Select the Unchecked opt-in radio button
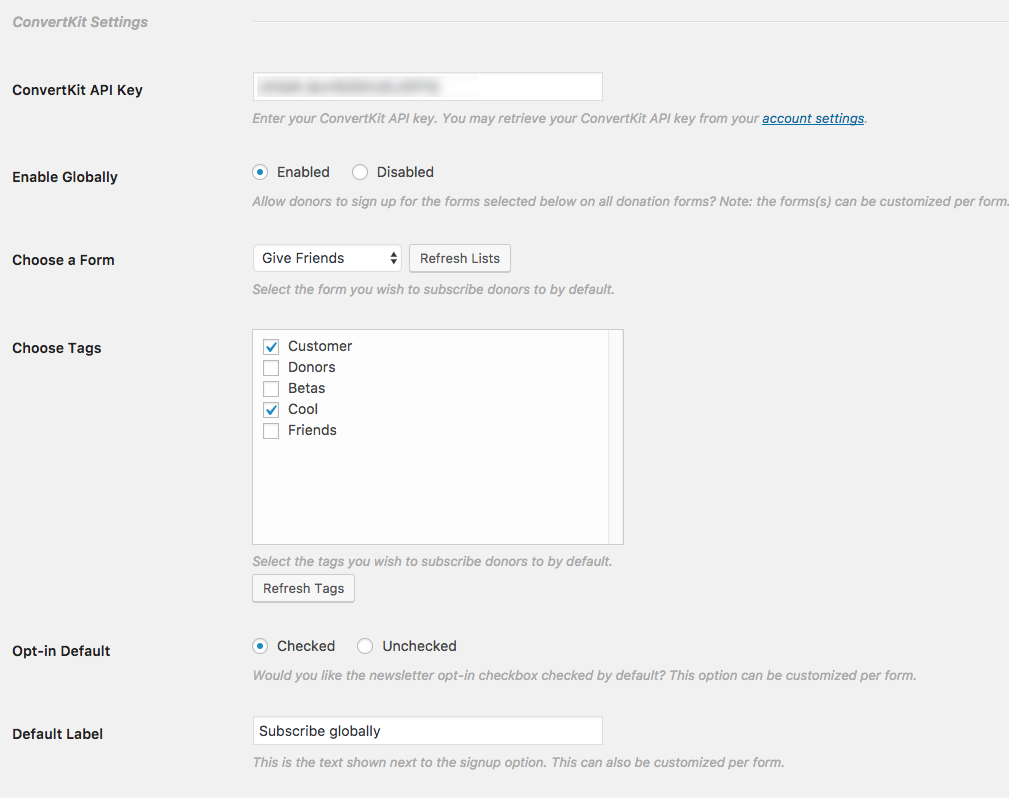 [365, 646]
